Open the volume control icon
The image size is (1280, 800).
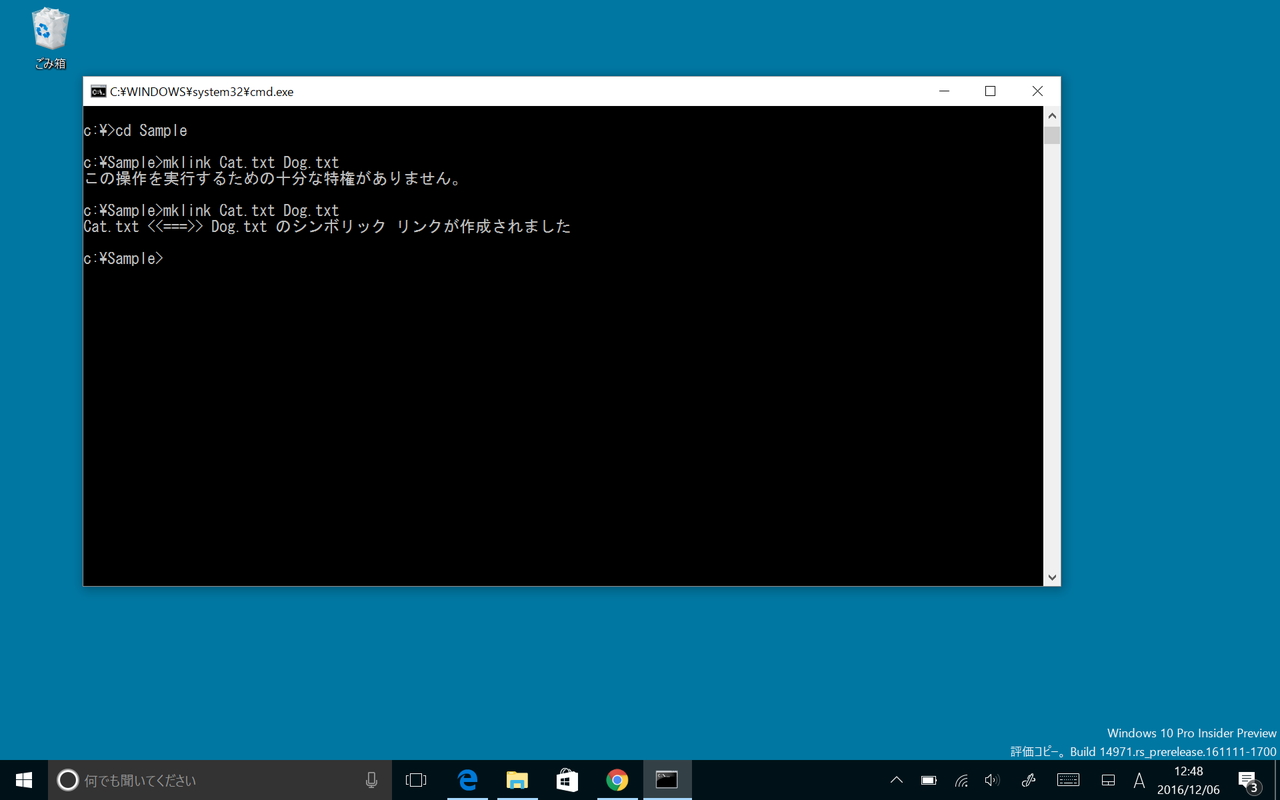992,780
